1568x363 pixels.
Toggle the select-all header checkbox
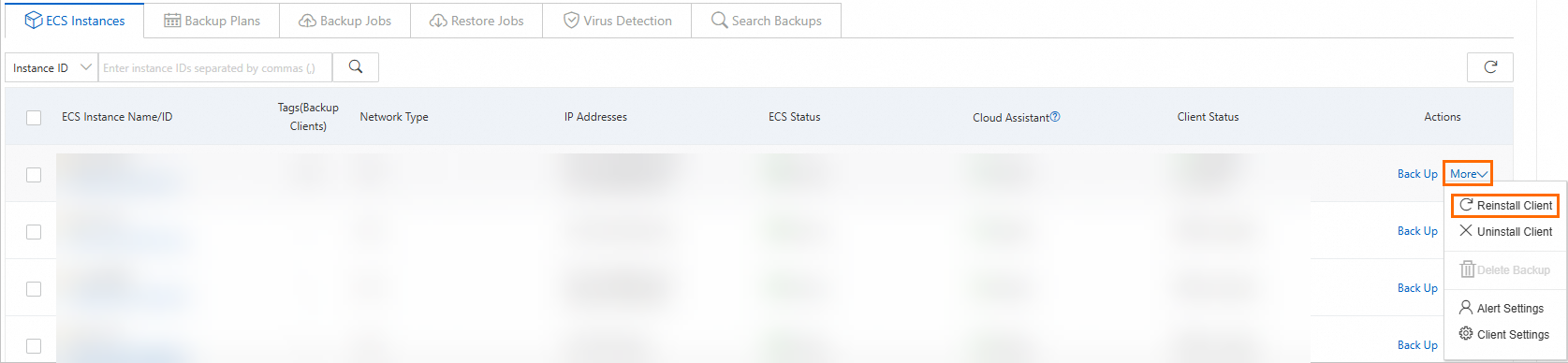(34, 118)
